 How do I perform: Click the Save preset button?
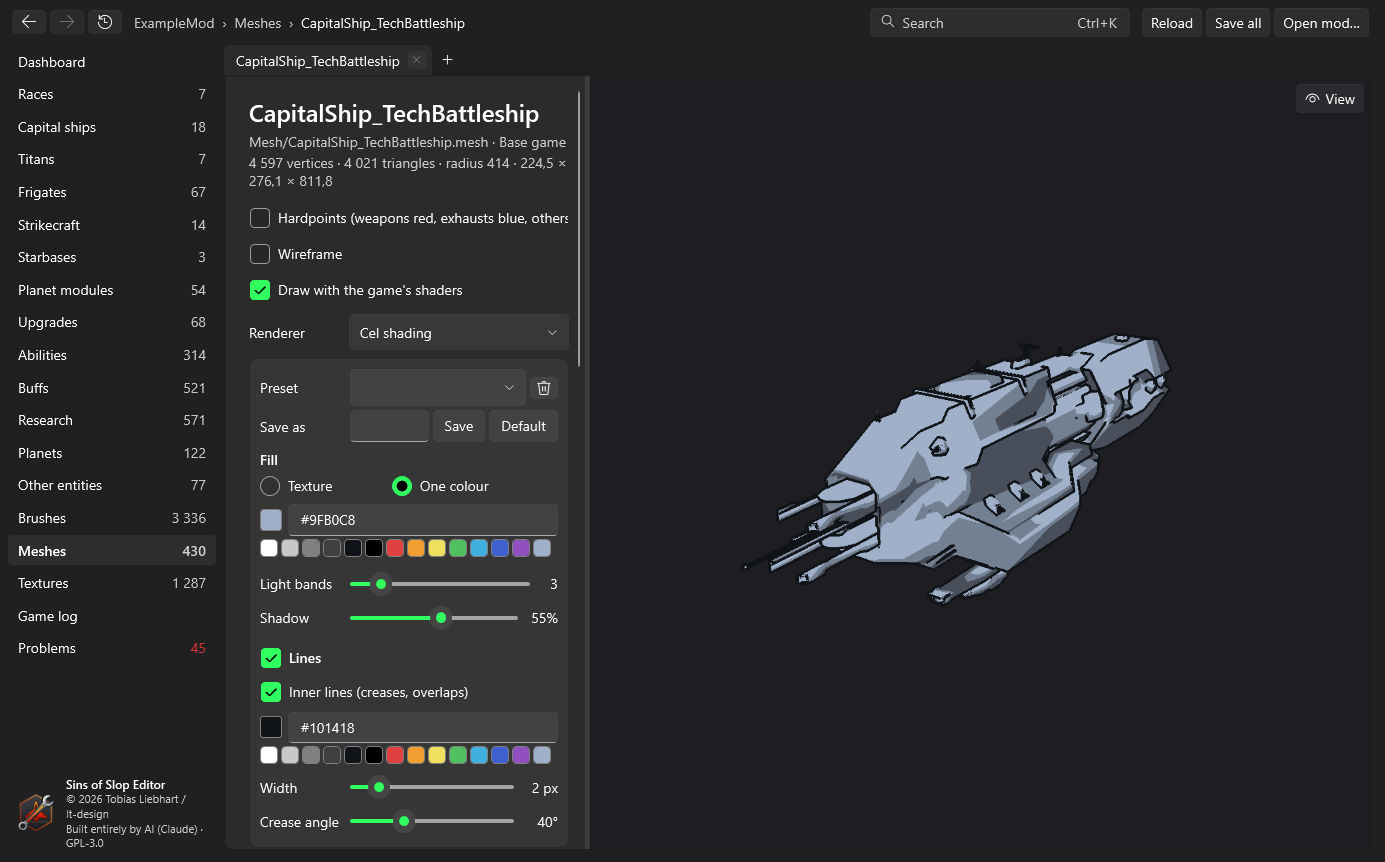point(459,426)
